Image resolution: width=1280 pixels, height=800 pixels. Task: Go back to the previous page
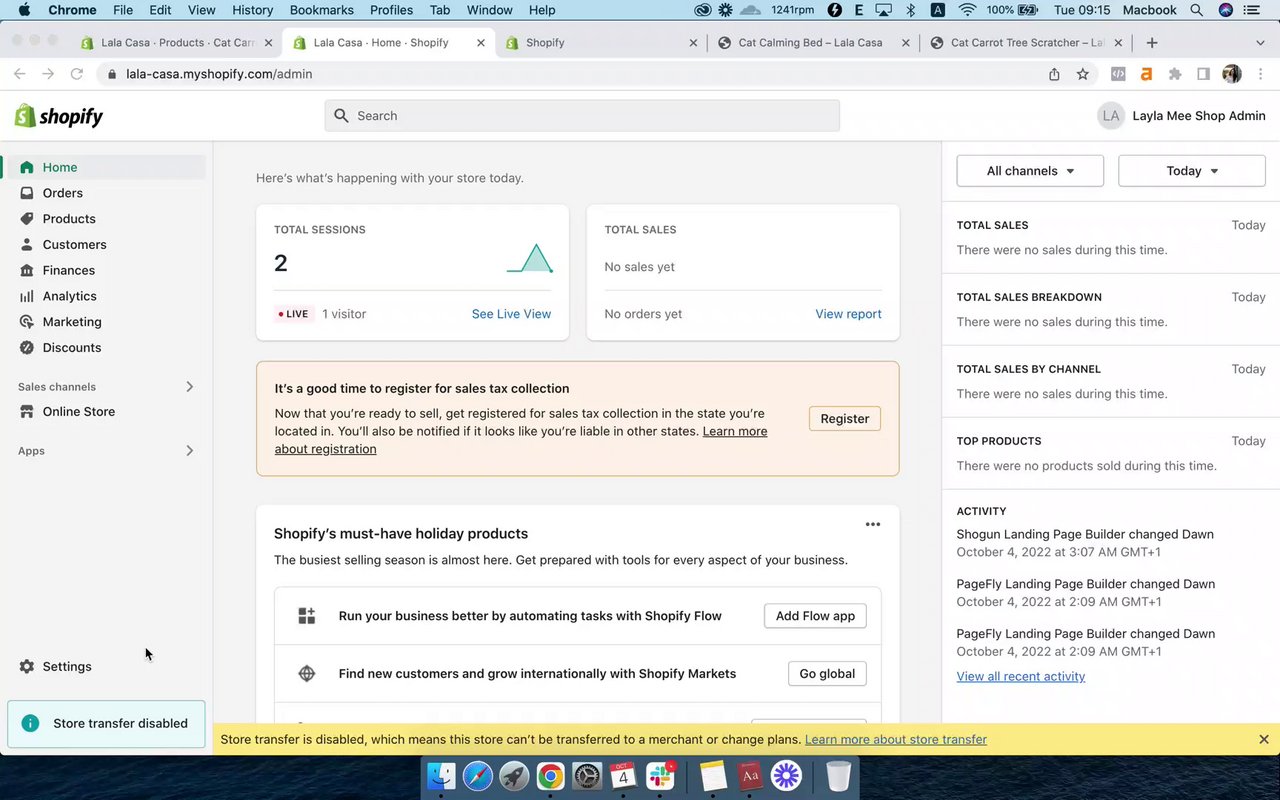(19, 74)
